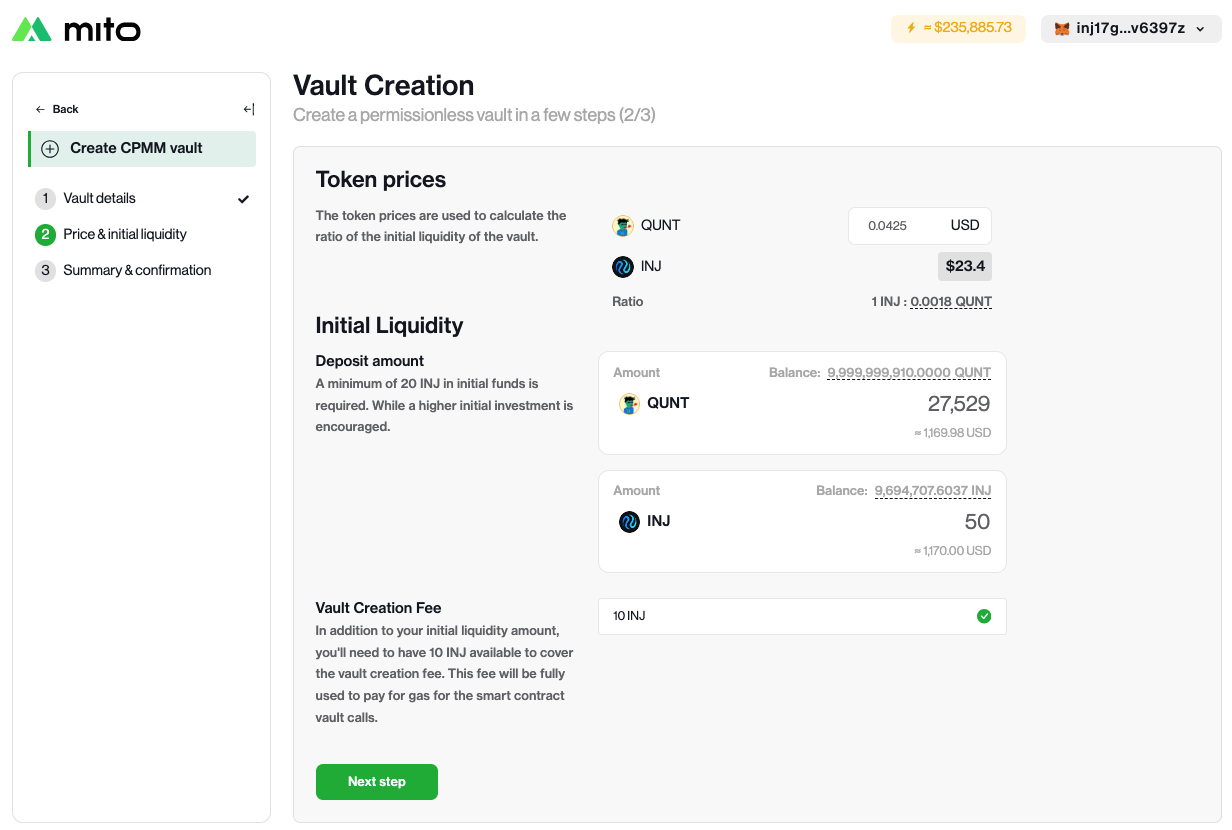Viewport: 1232px width, 830px height.
Task: Click the QUNT token icon in Token prices
Action: click(623, 226)
